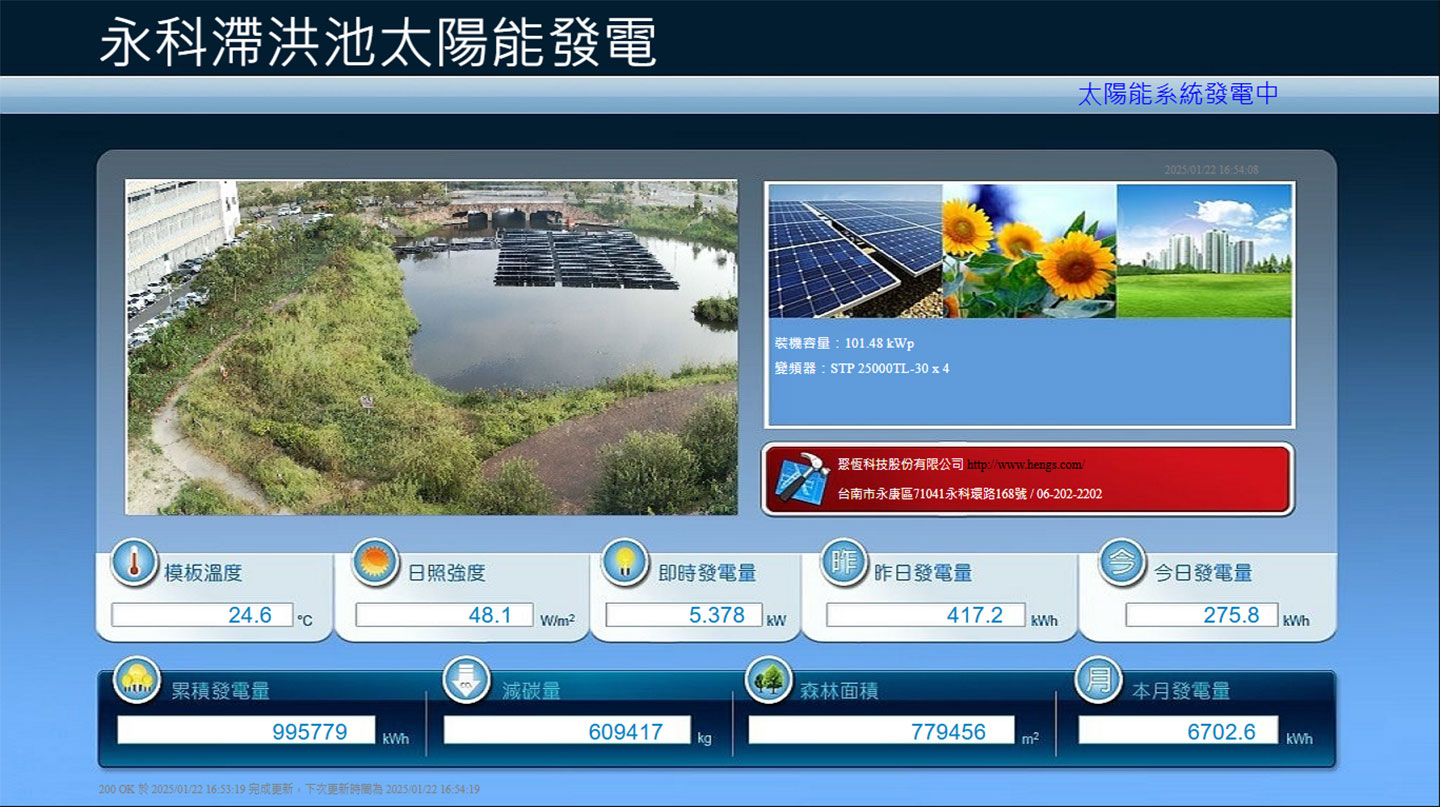Click the 裝機容量：101.48 kWp text
The height and width of the screenshot is (807, 1440).
[x=844, y=343]
